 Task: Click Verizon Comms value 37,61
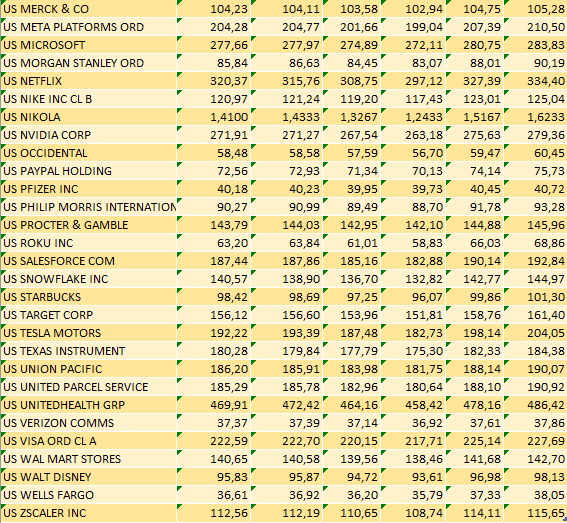click(485, 424)
